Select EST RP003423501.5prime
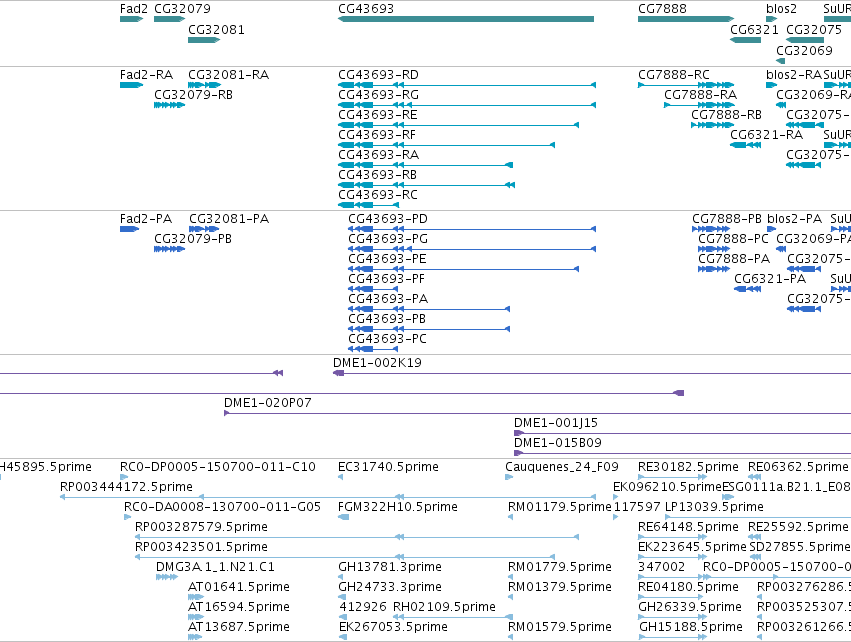 [x=345, y=557]
